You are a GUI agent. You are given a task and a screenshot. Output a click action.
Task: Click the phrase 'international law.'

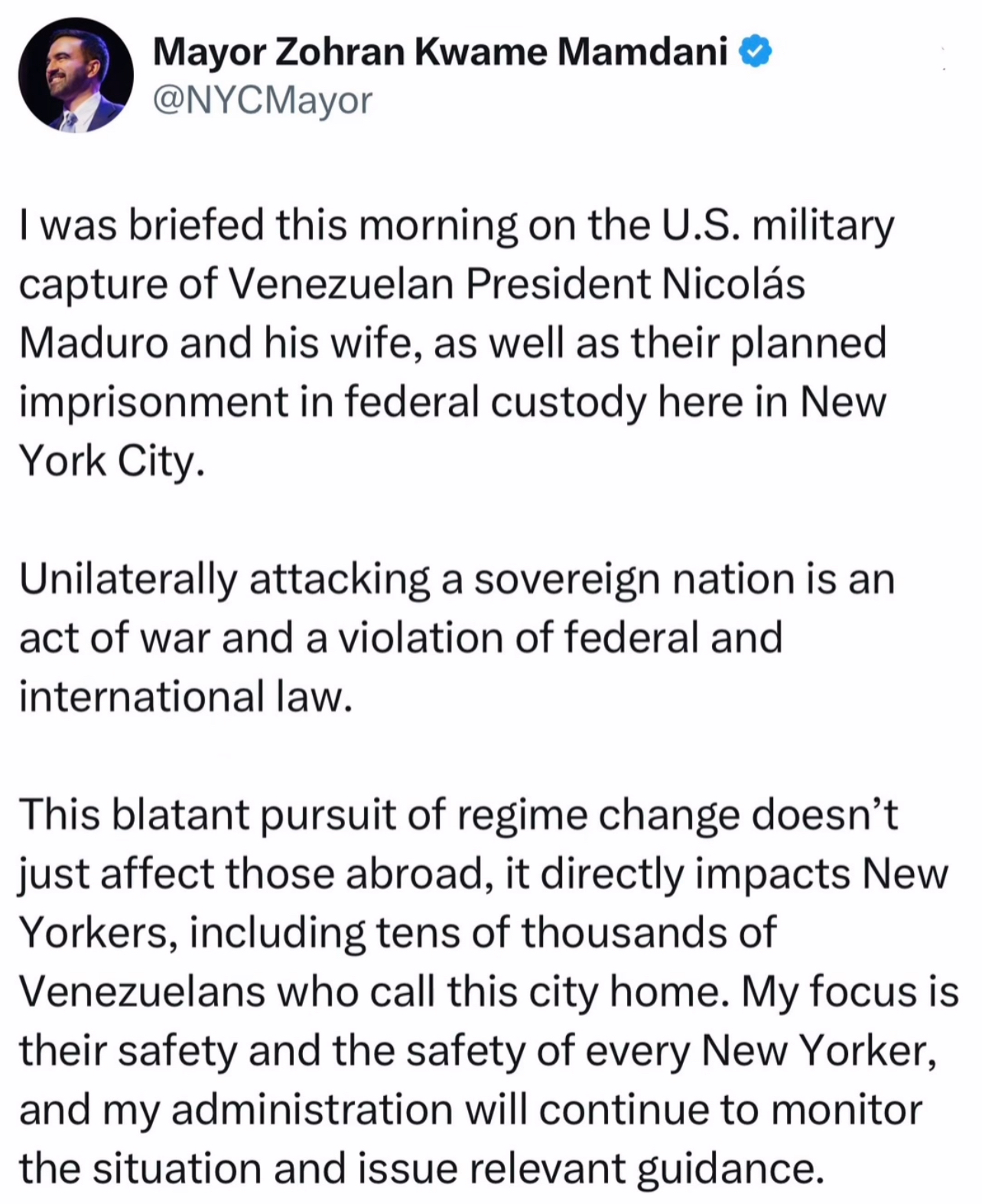point(186,696)
